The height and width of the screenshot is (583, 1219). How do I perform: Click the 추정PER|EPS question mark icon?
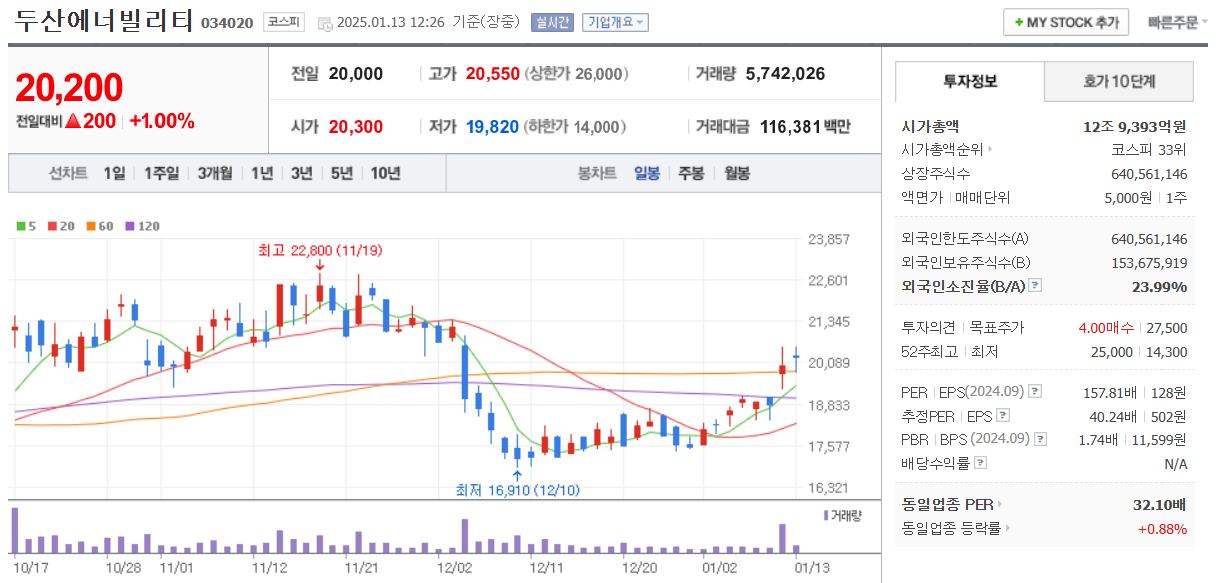coord(1003,414)
